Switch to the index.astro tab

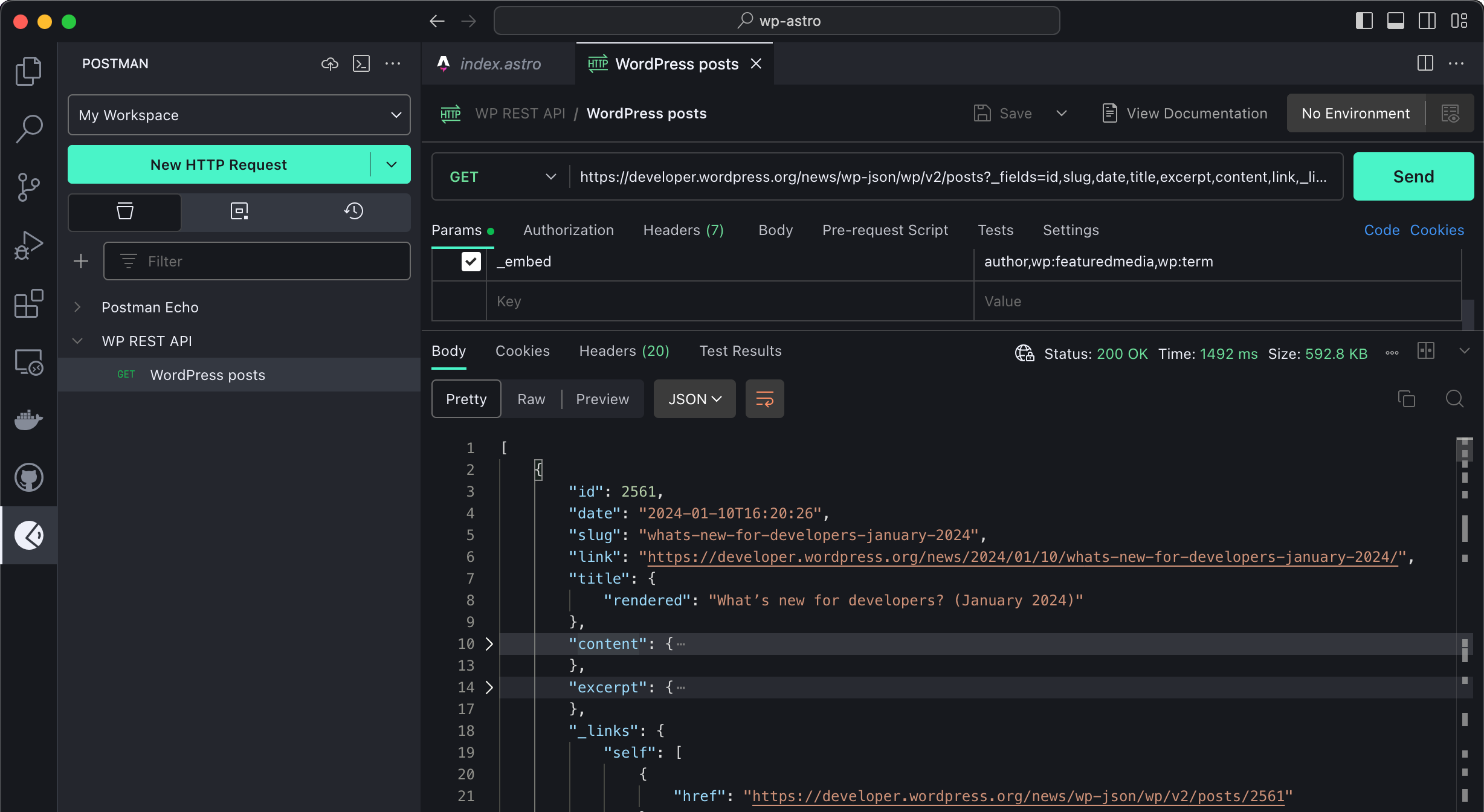pos(499,63)
